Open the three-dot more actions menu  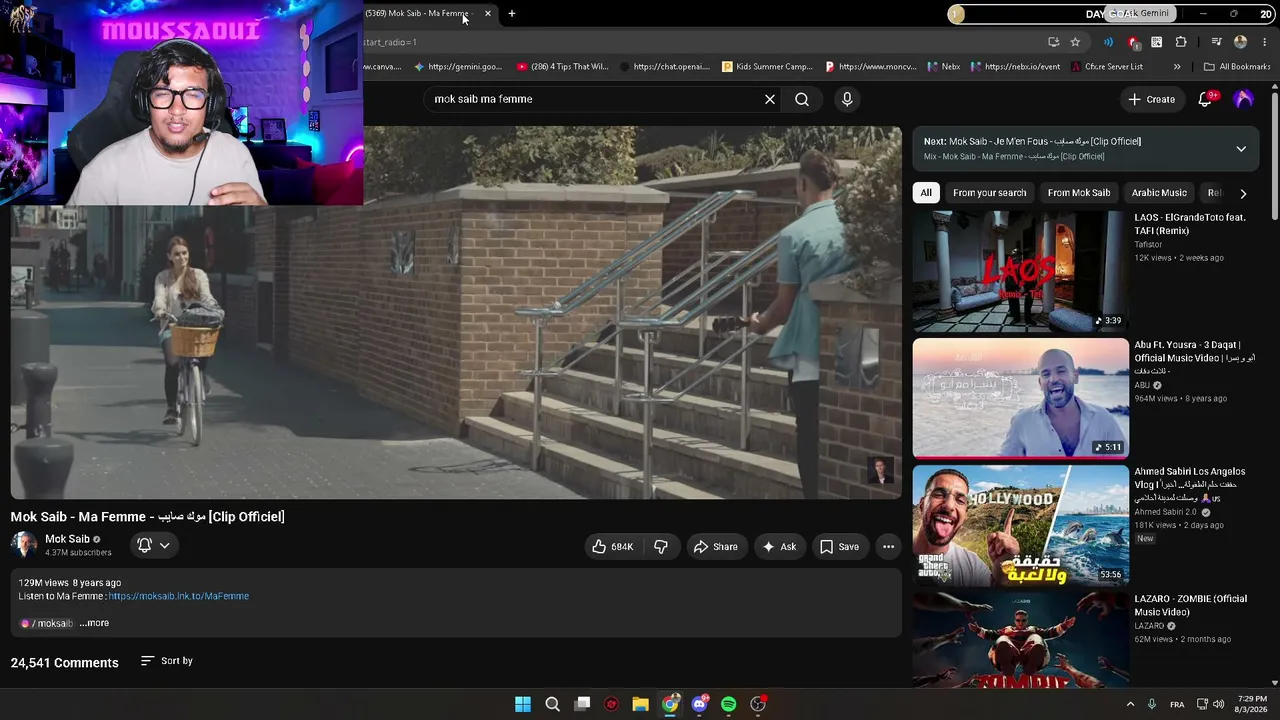click(x=888, y=547)
